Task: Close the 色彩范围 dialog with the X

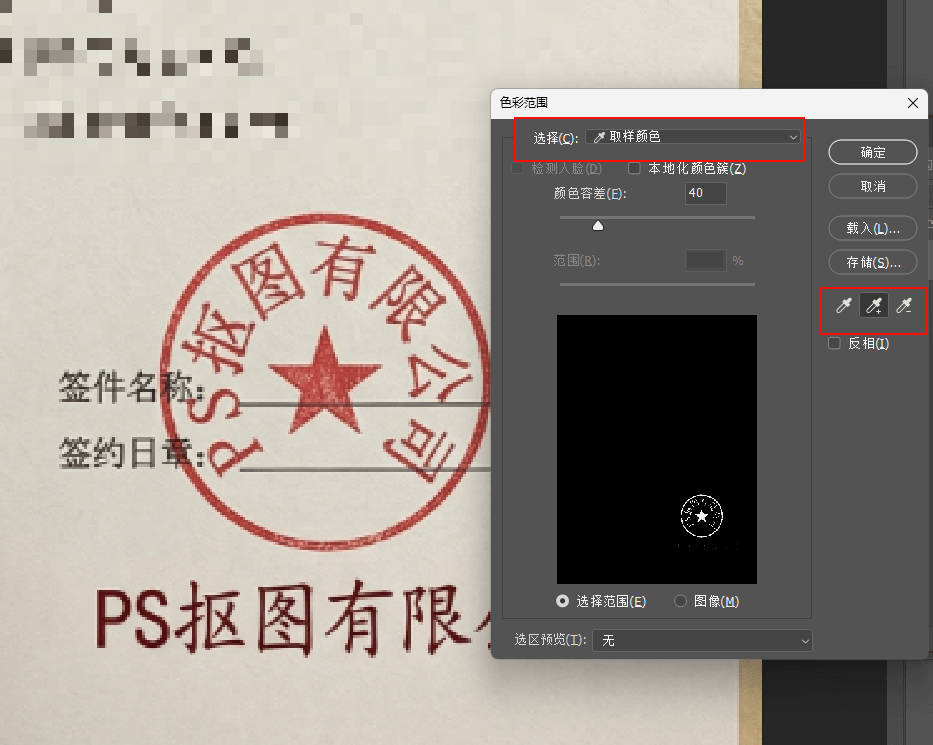Action: coord(912,103)
